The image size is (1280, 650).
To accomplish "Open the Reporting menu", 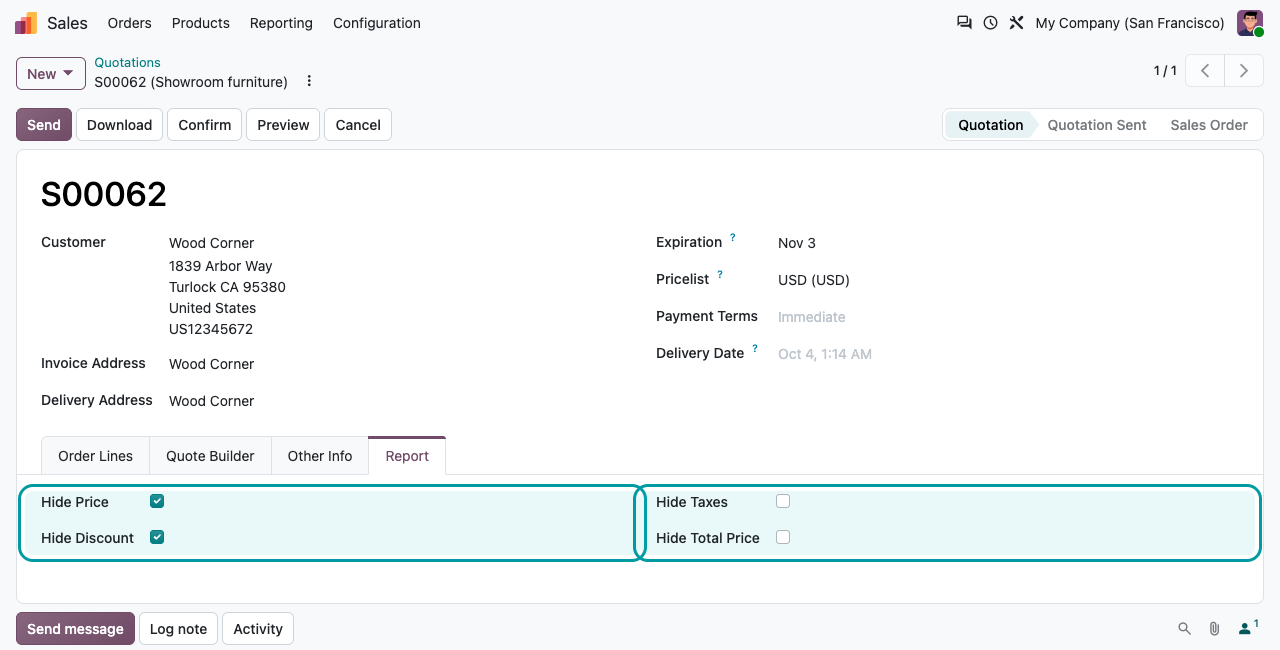I will click(x=281, y=23).
